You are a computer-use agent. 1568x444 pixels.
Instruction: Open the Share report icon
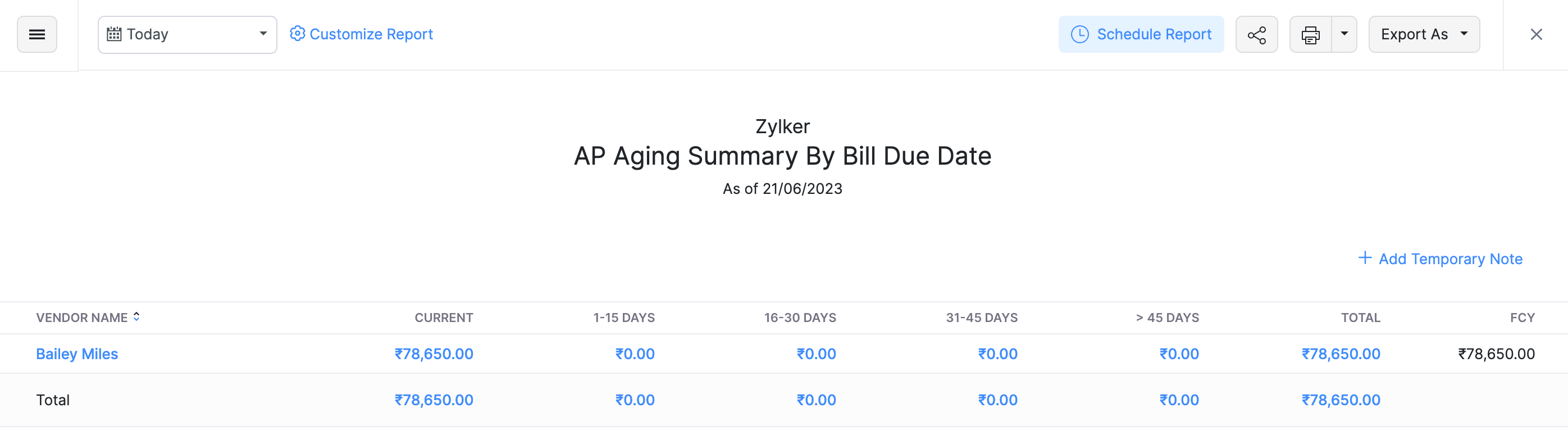coord(1256,35)
